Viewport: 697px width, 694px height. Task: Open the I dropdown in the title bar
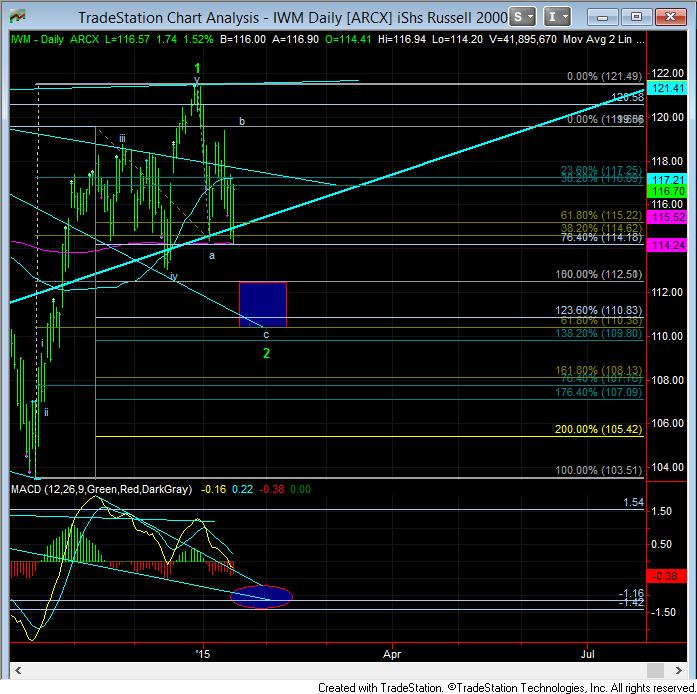557,17
